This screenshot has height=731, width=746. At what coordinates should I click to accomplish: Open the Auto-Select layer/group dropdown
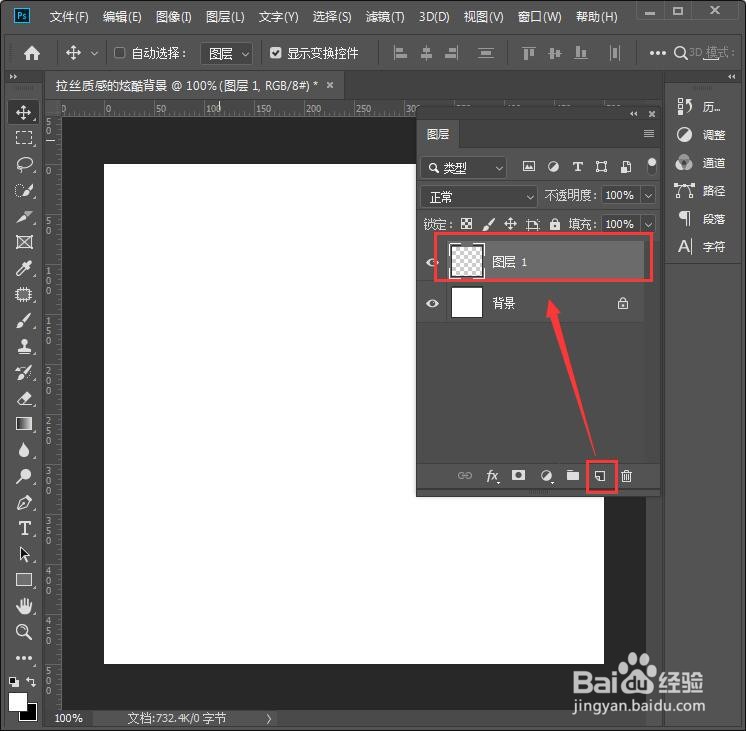(x=227, y=53)
